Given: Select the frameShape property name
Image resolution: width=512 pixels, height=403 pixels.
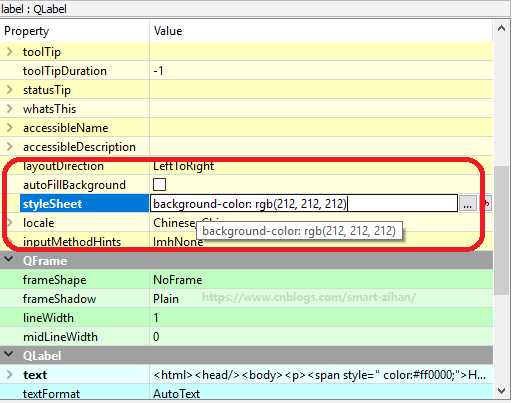Looking at the screenshot, I should pos(54,280).
